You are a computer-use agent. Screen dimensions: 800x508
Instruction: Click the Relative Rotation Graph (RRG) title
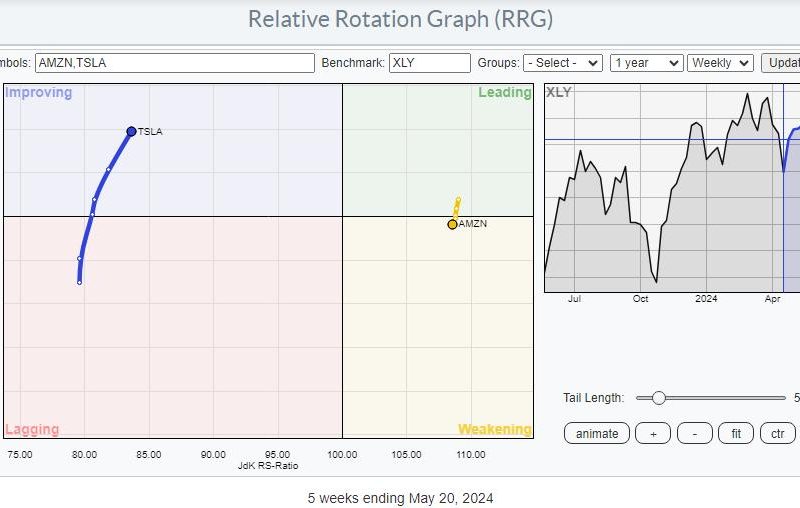(x=401, y=19)
